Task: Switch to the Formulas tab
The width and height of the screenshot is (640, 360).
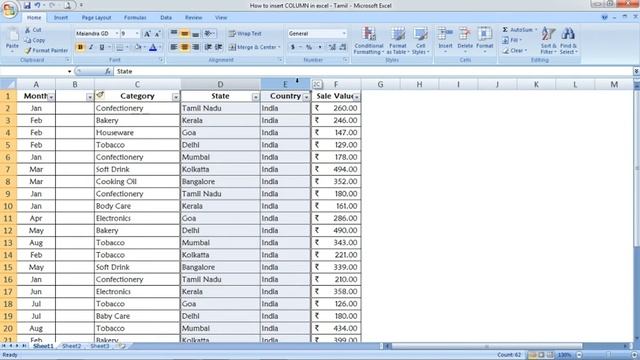Action: coord(135,18)
